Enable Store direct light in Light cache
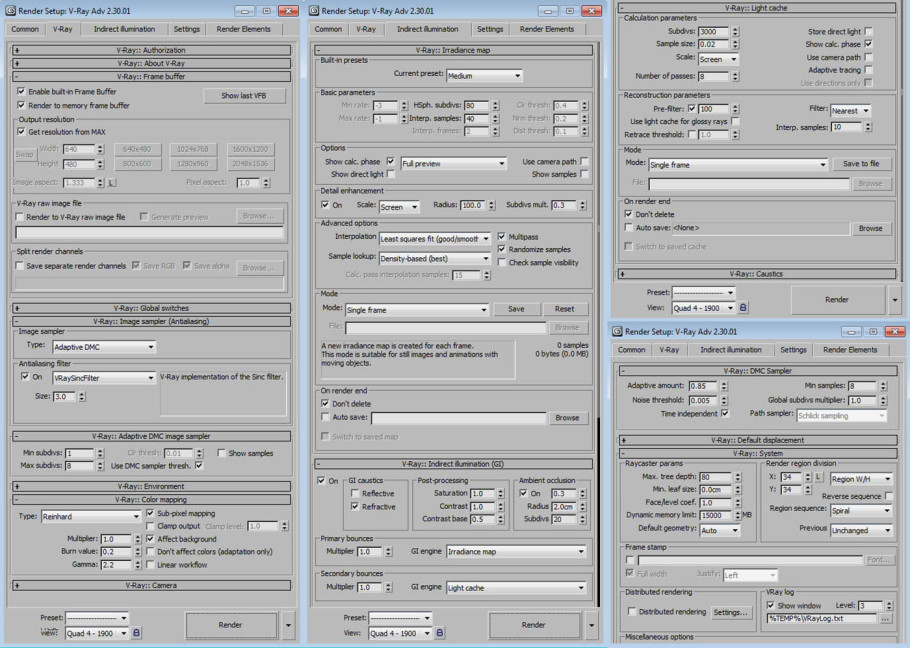910x648 pixels. pos(869,31)
